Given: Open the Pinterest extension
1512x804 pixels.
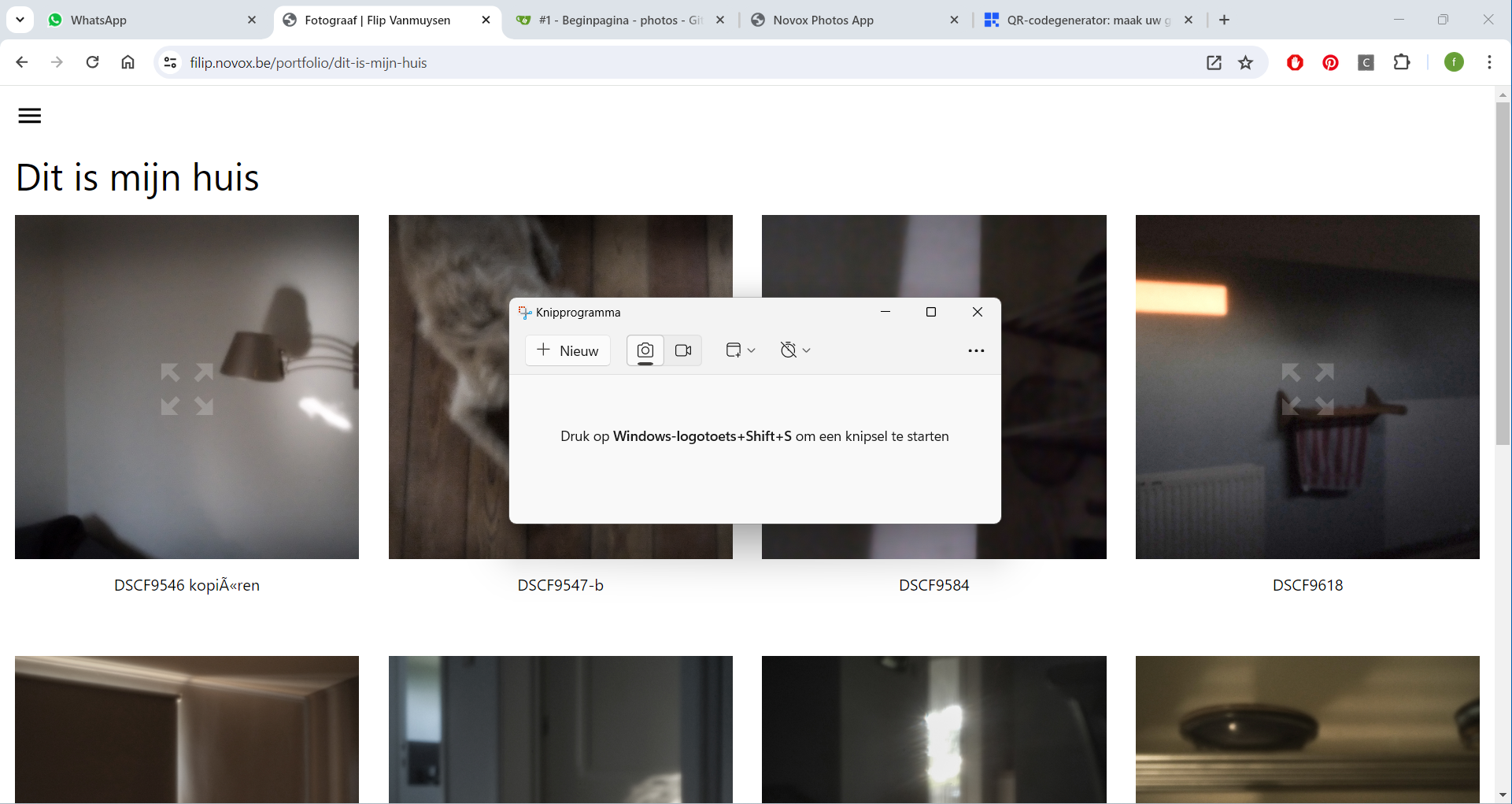Looking at the screenshot, I should pyautogui.click(x=1330, y=63).
